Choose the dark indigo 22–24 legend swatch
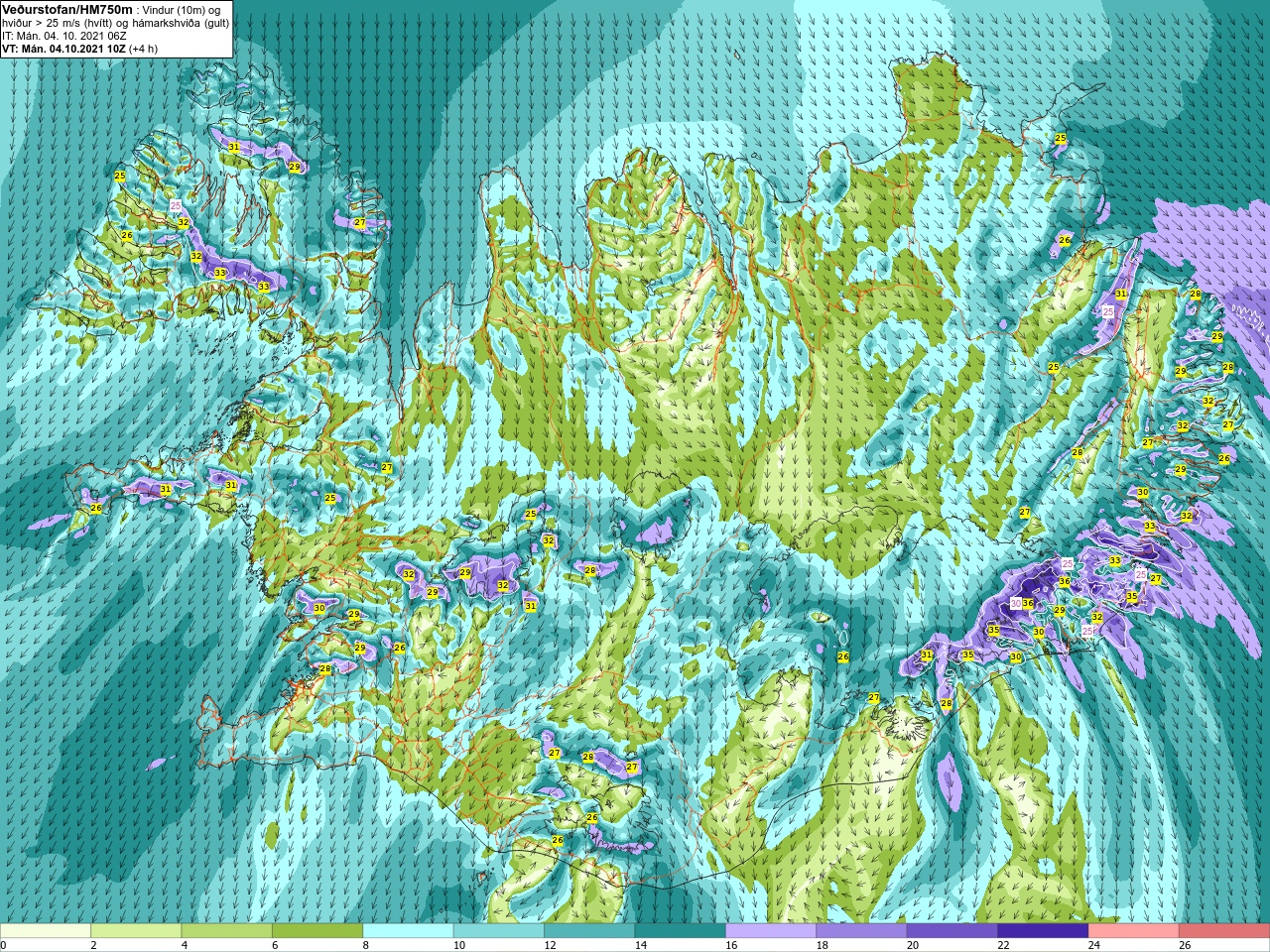1270x952 pixels. click(x=1044, y=931)
